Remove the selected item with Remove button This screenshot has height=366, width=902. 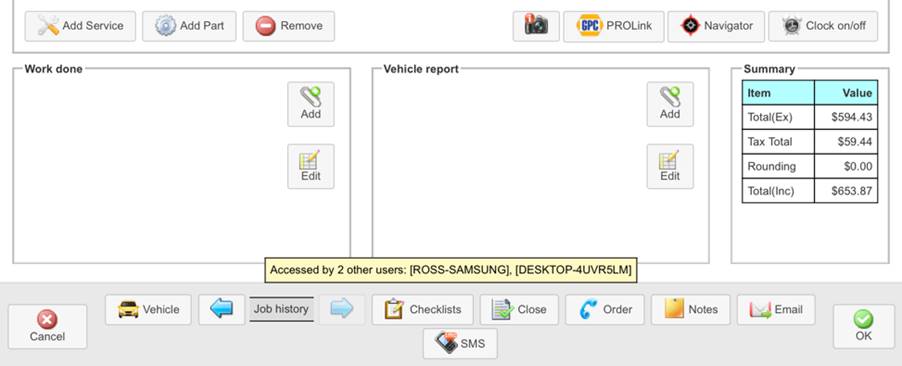pos(289,26)
